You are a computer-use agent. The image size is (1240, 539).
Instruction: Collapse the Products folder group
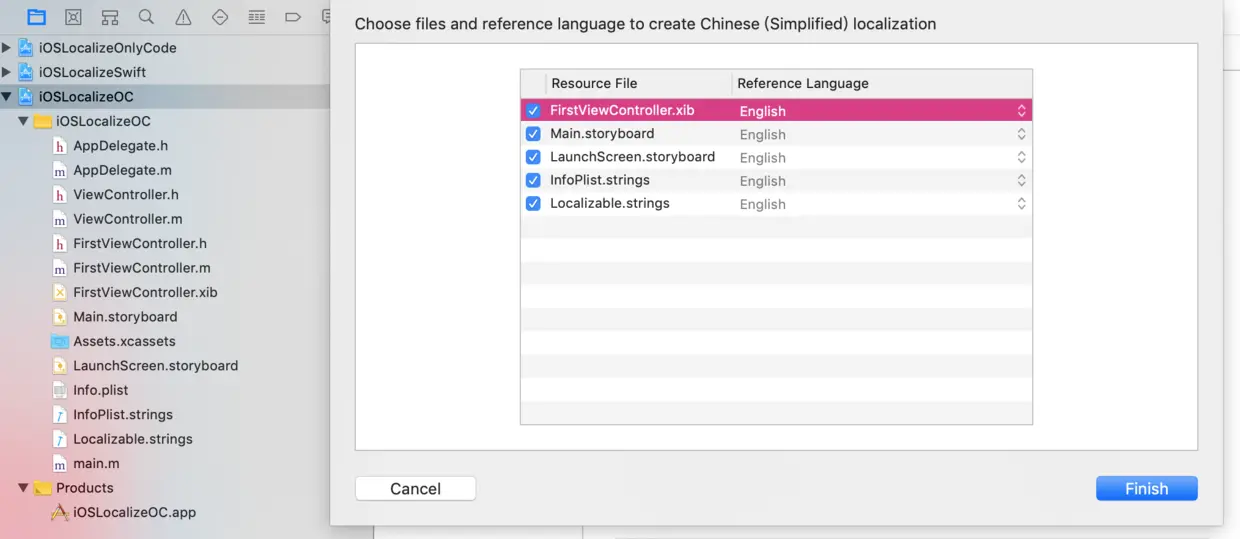click(23, 488)
